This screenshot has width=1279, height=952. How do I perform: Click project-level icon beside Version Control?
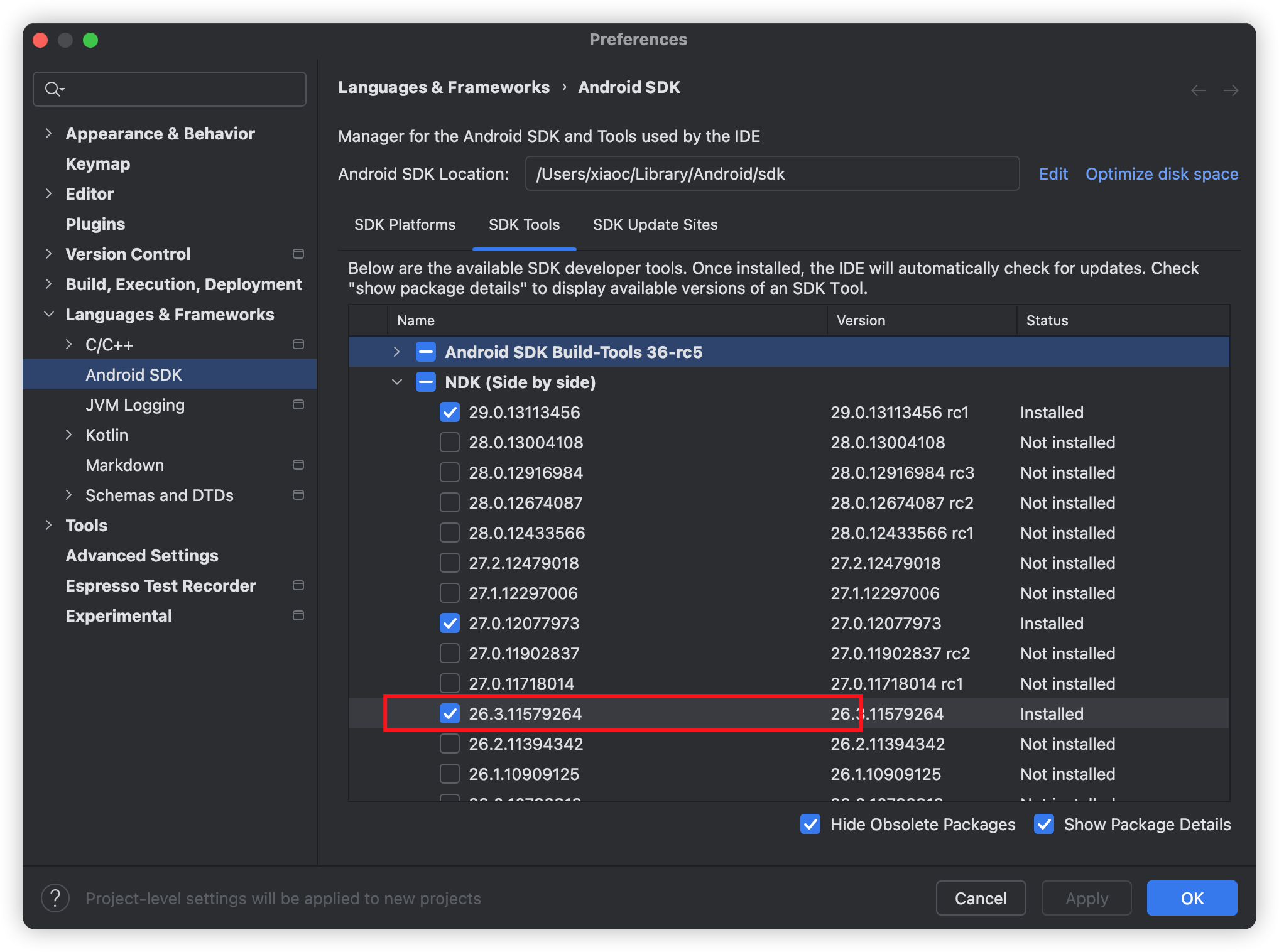coord(298,254)
